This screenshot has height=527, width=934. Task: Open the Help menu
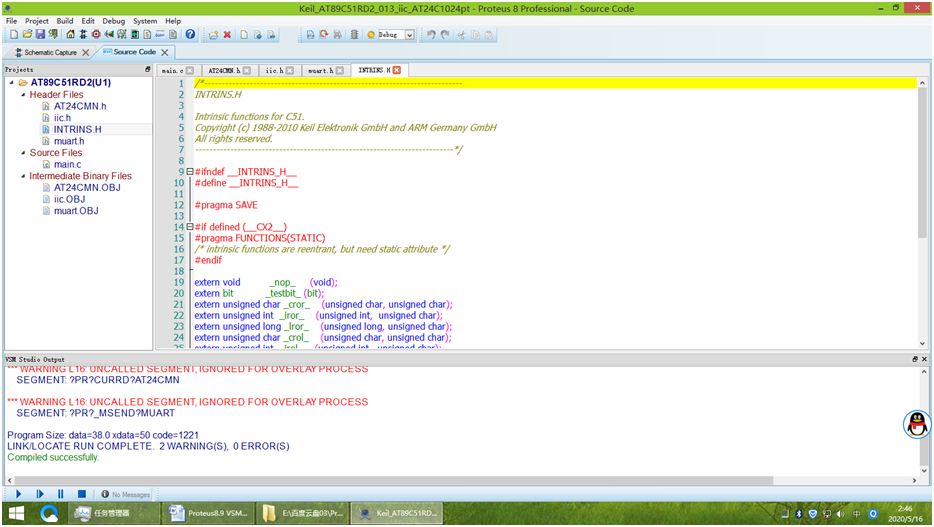point(173,21)
